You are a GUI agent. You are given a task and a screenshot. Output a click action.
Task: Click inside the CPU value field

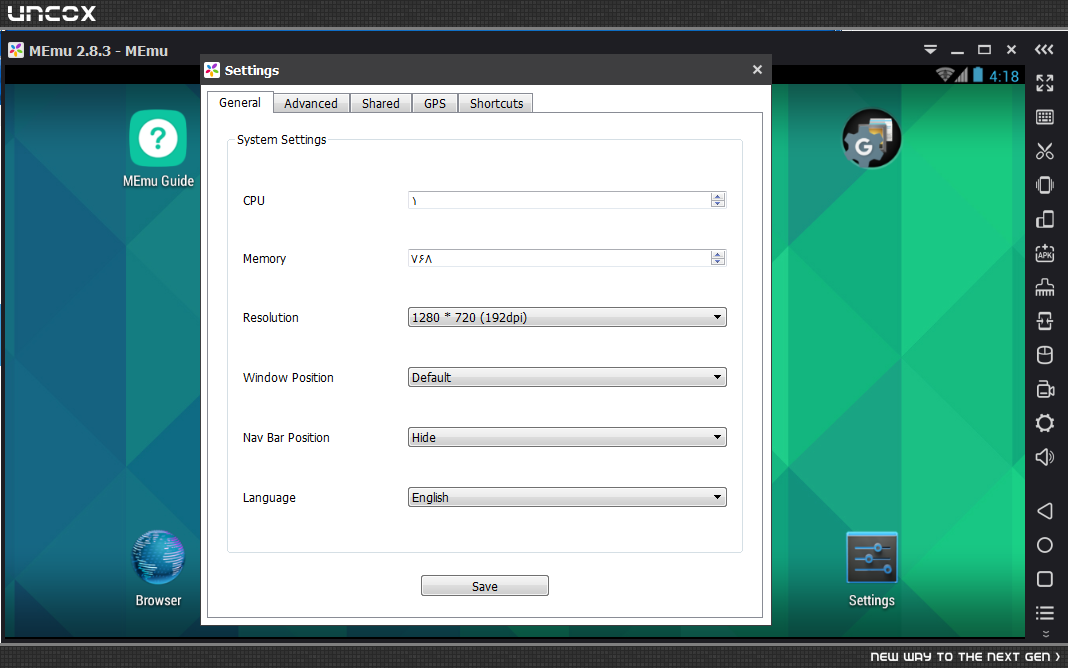tap(559, 200)
